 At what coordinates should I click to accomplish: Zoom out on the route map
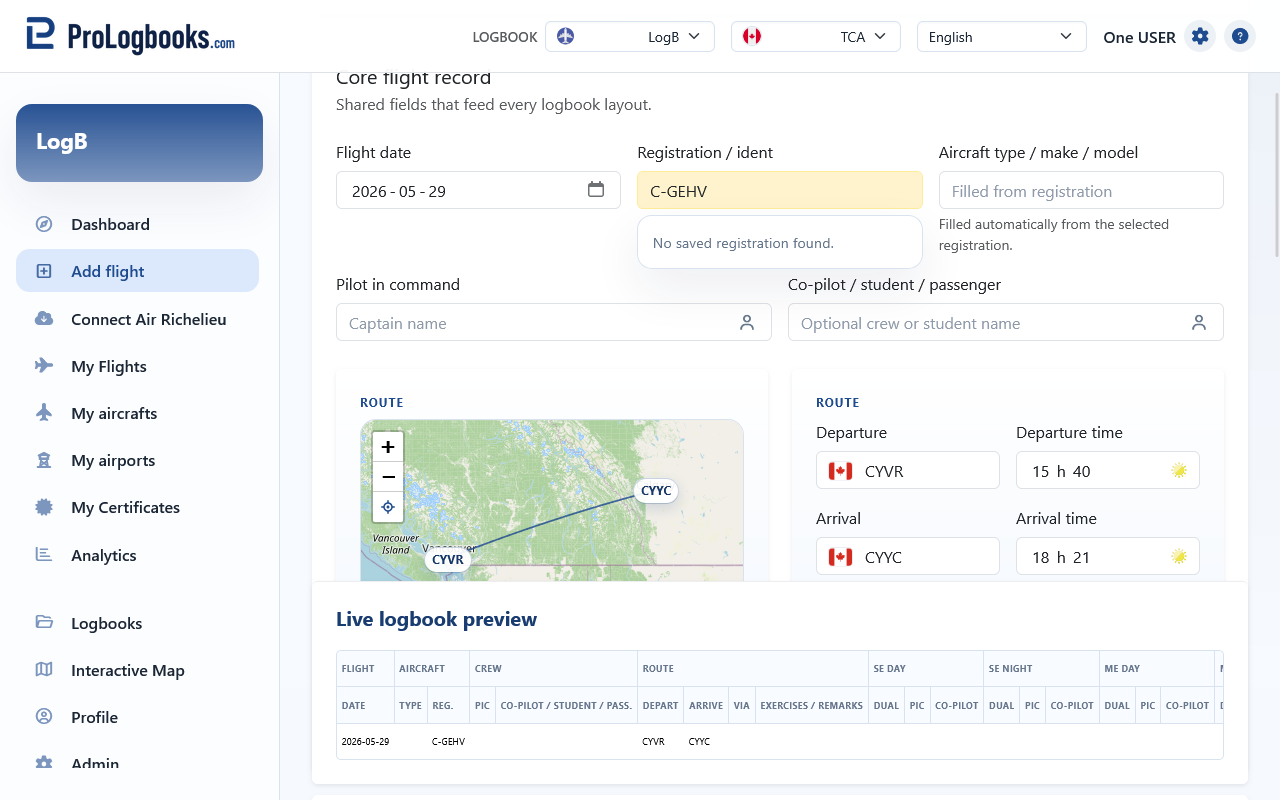388,477
